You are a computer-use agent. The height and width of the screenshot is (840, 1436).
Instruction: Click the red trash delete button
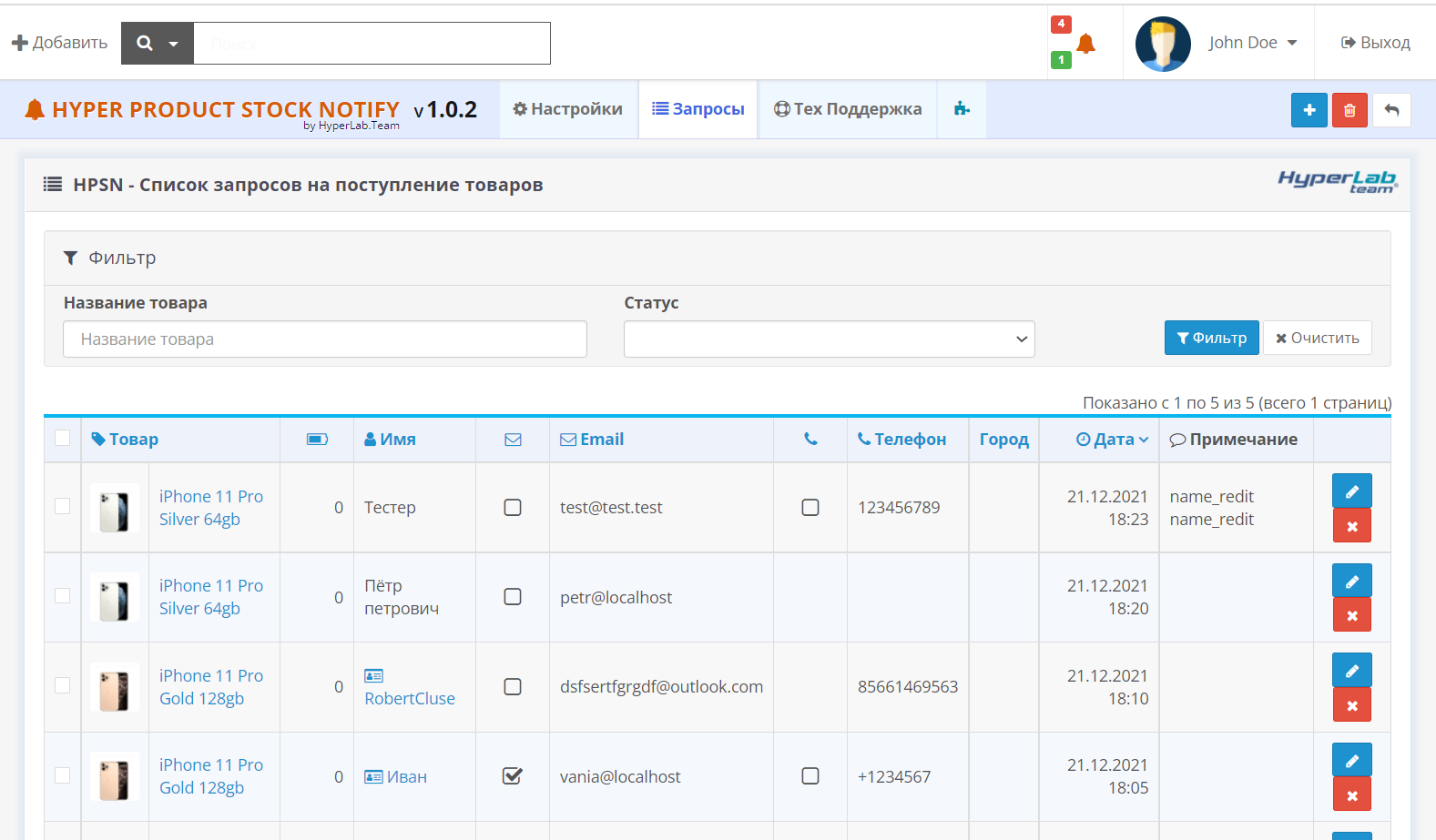[x=1349, y=110]
